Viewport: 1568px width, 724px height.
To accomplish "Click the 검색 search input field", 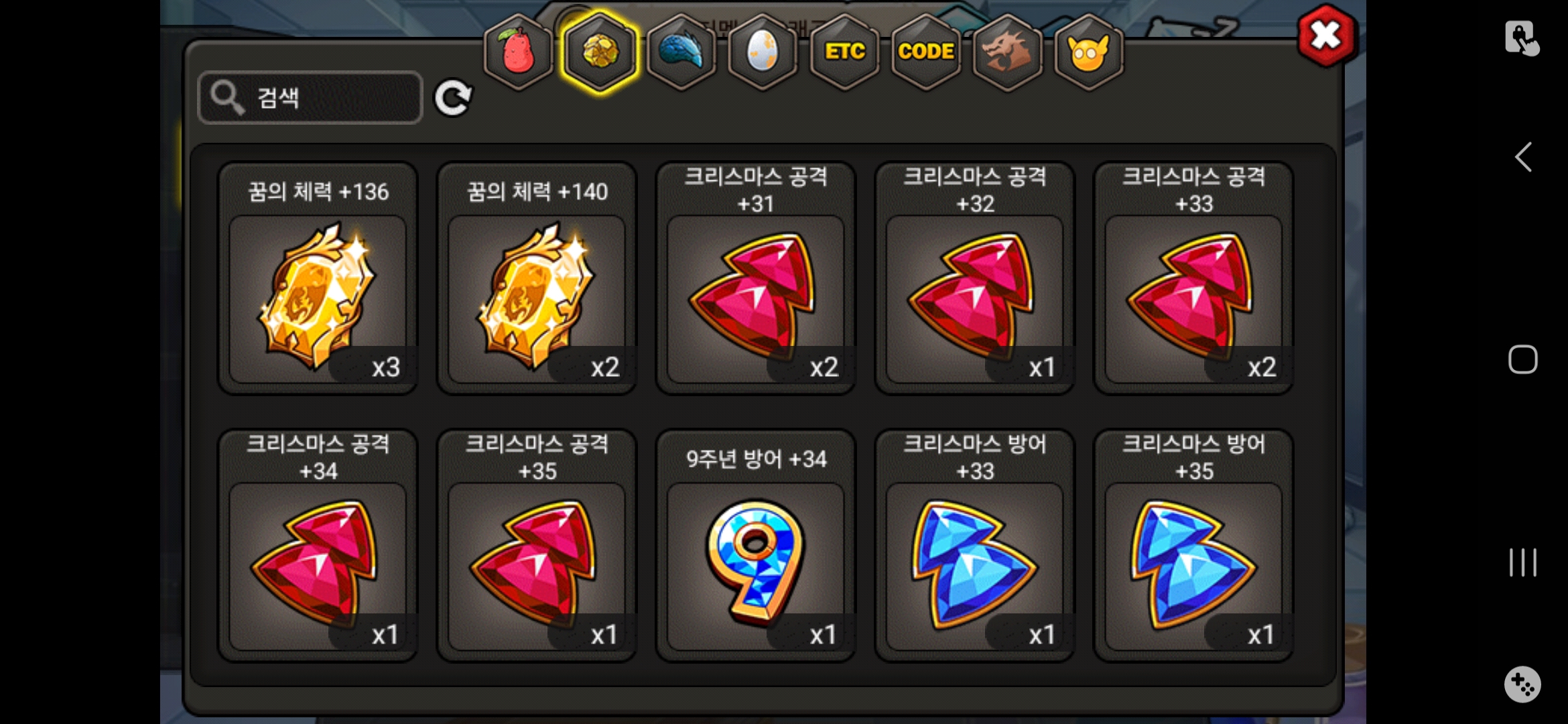I will 310,98.
